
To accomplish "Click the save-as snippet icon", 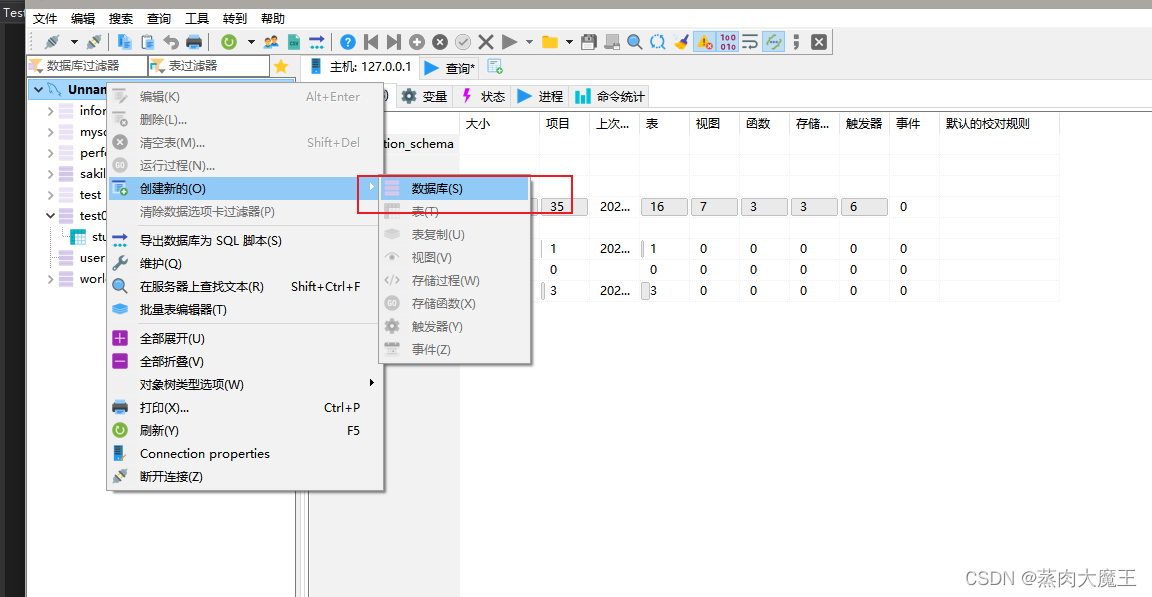I will pos(611,42).
